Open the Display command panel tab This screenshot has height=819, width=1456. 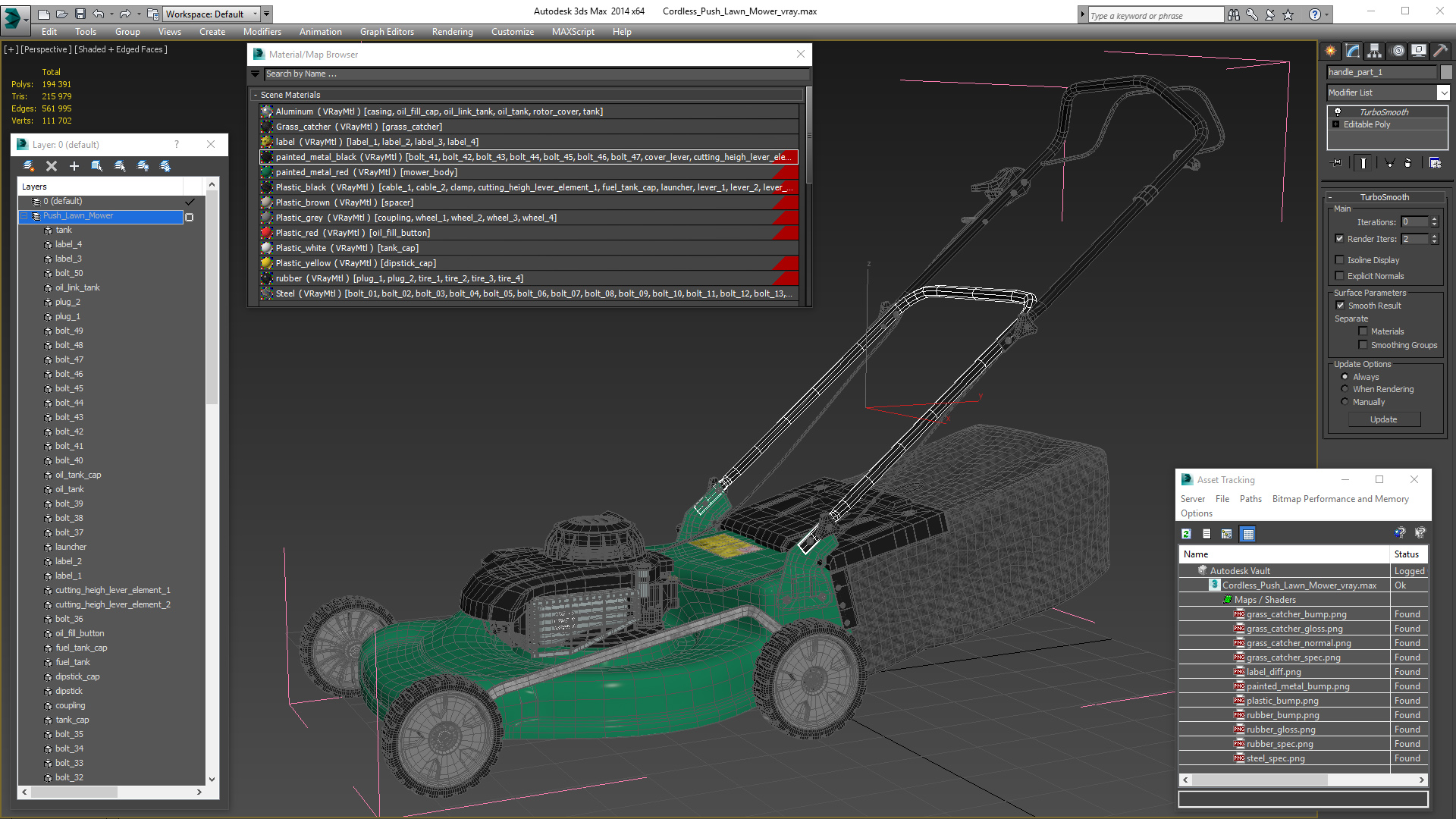point(1419,51)
